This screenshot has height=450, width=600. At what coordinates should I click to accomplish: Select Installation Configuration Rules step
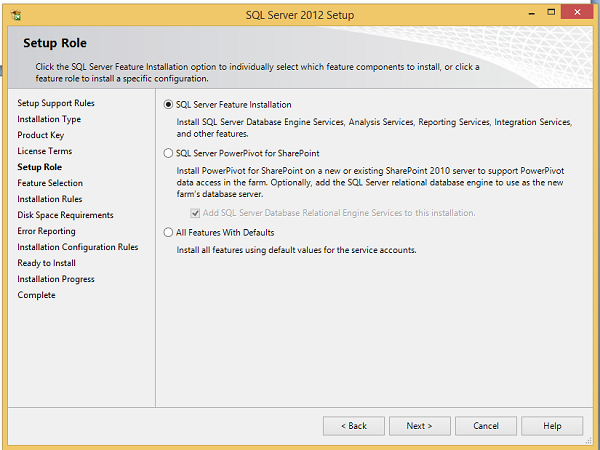point(77,247)
